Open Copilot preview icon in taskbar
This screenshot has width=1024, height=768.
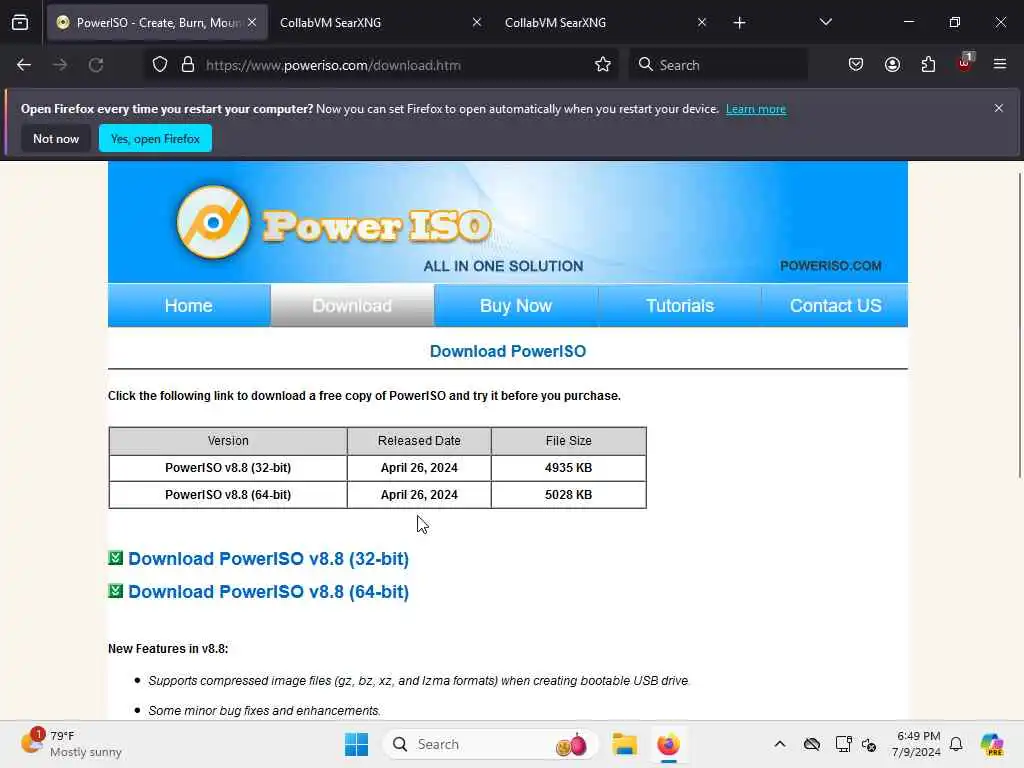coord(992,744)
